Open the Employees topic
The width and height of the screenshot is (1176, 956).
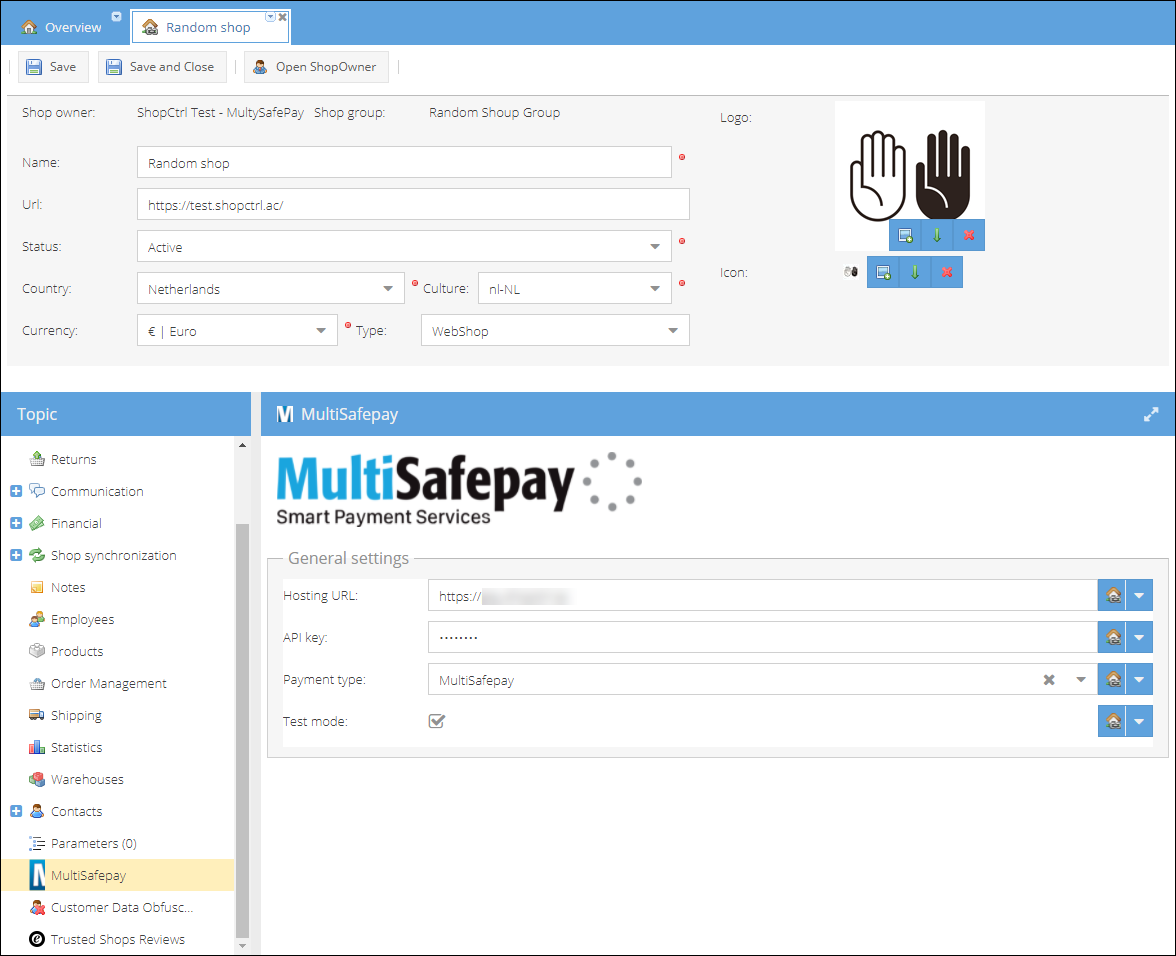[82, 619]
